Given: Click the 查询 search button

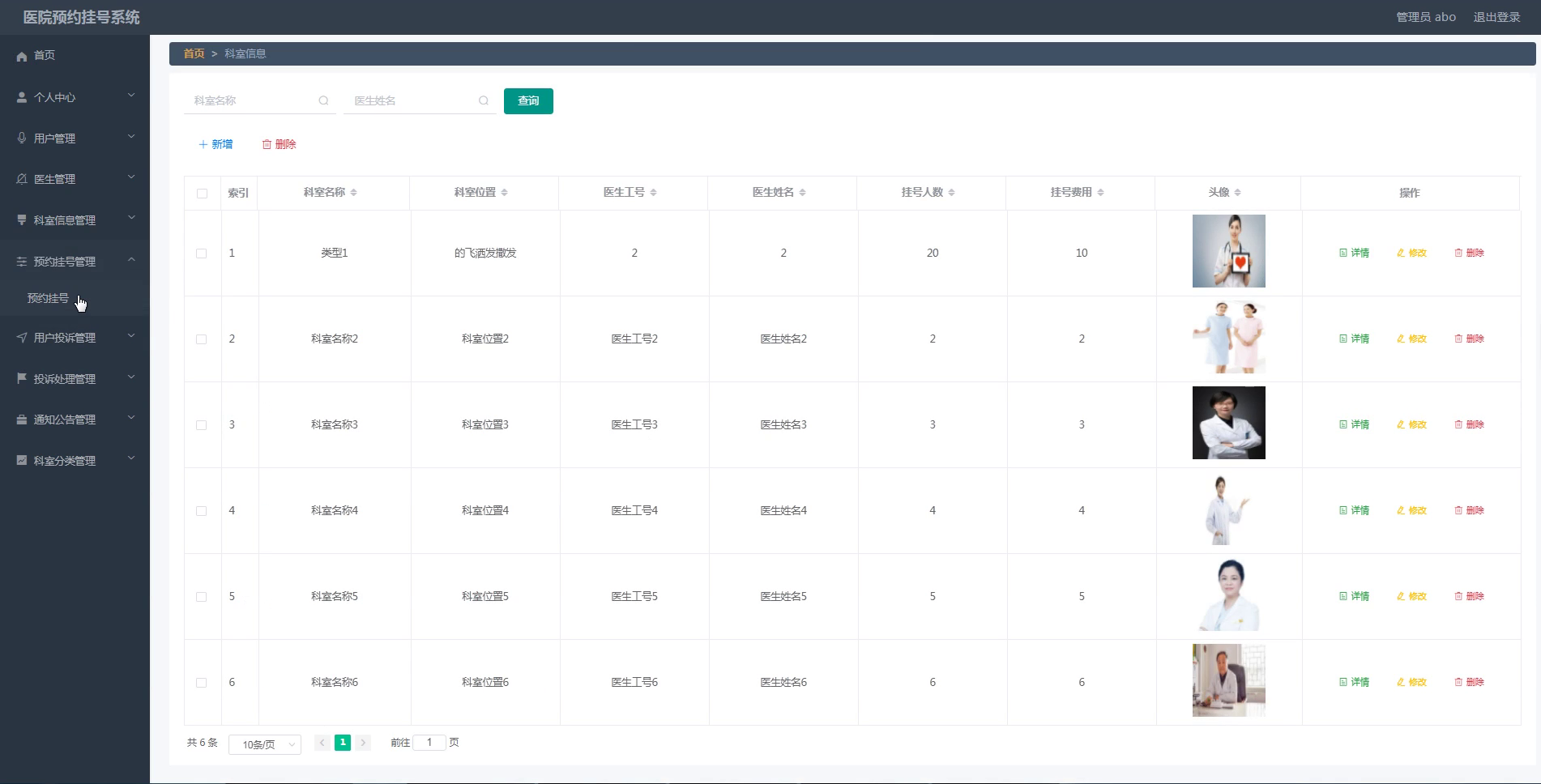Looking at the screenshot, I should (528, 101).
